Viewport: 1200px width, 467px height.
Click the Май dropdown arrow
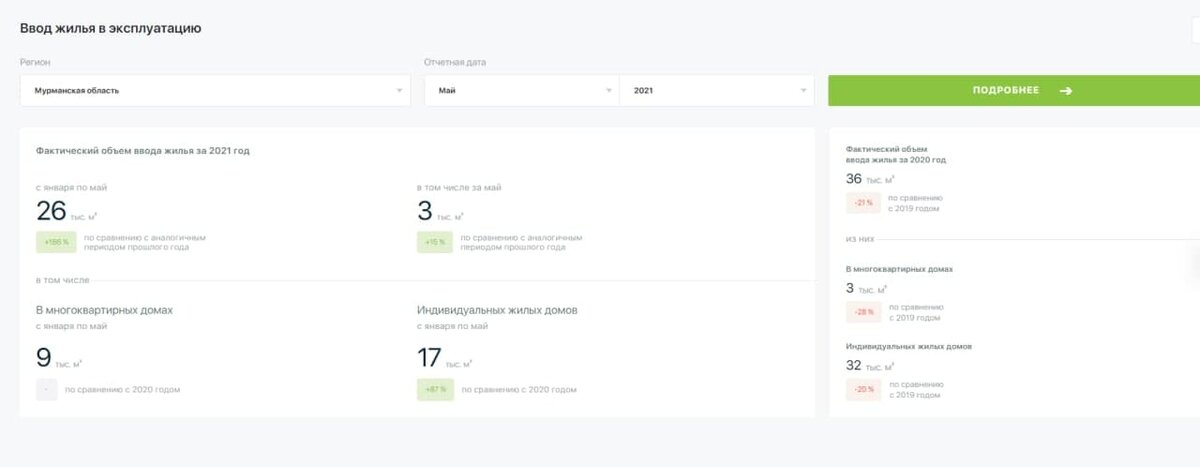[x=608, y=91]
